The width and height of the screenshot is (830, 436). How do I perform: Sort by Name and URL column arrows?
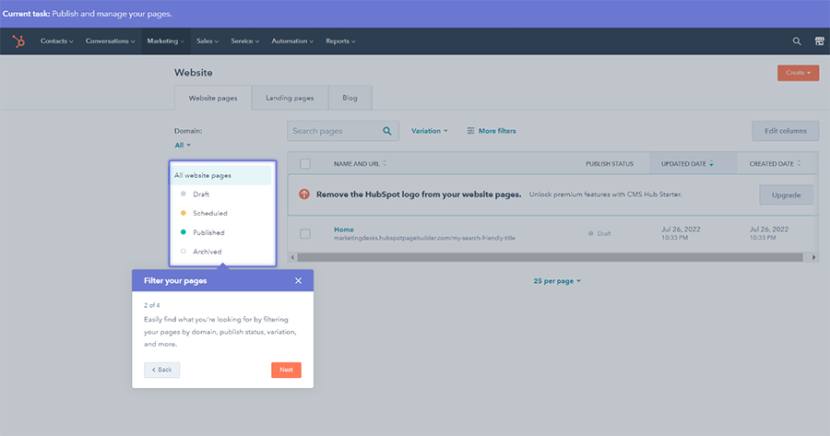tap(385, 164)
